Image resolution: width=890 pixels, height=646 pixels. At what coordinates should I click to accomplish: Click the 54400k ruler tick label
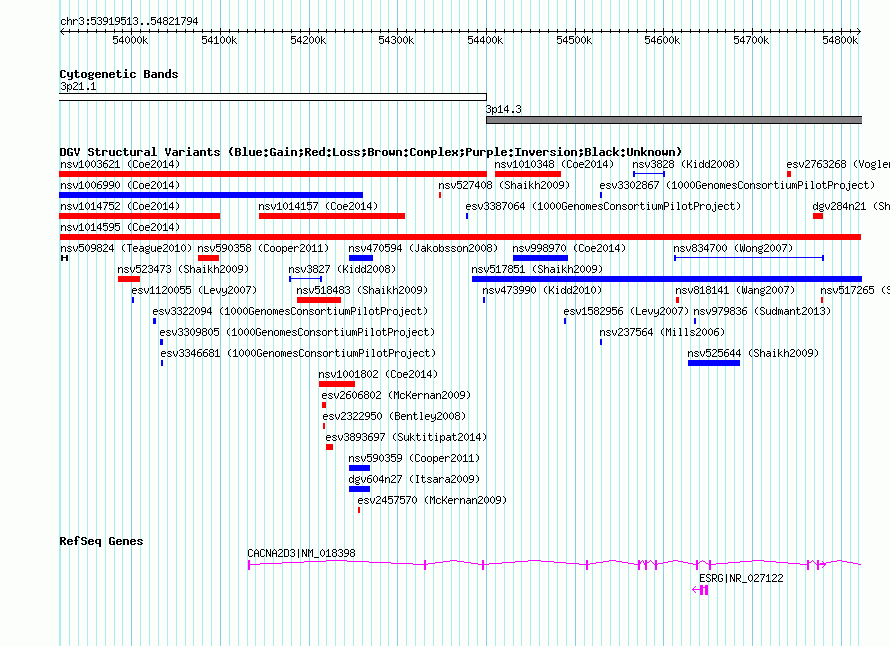tap(485, 41)
